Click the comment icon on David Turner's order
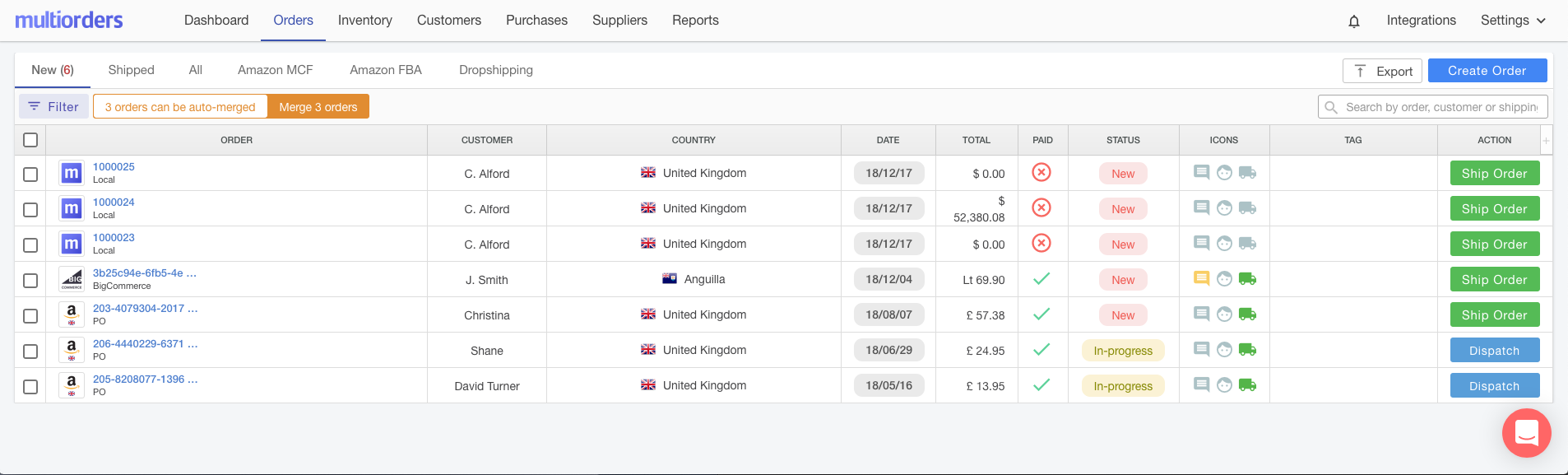The width and height of the screenshot is (1568, 475). [x=1201, y=385]
